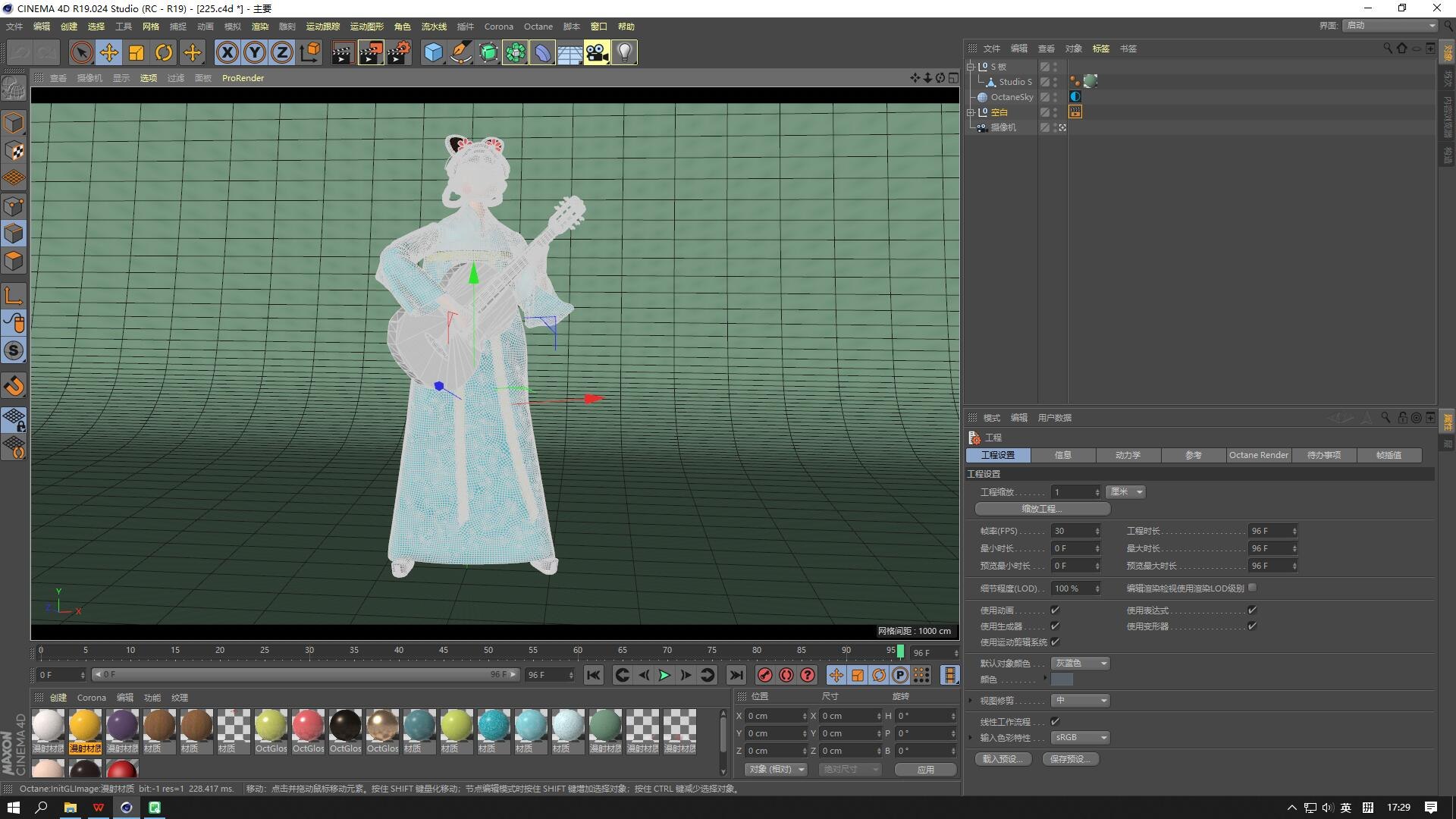Viewport: 1456px width, 819px height.
Task: Uncheck the 使用动画 checkbox
Action: (x=1055, y=610)
